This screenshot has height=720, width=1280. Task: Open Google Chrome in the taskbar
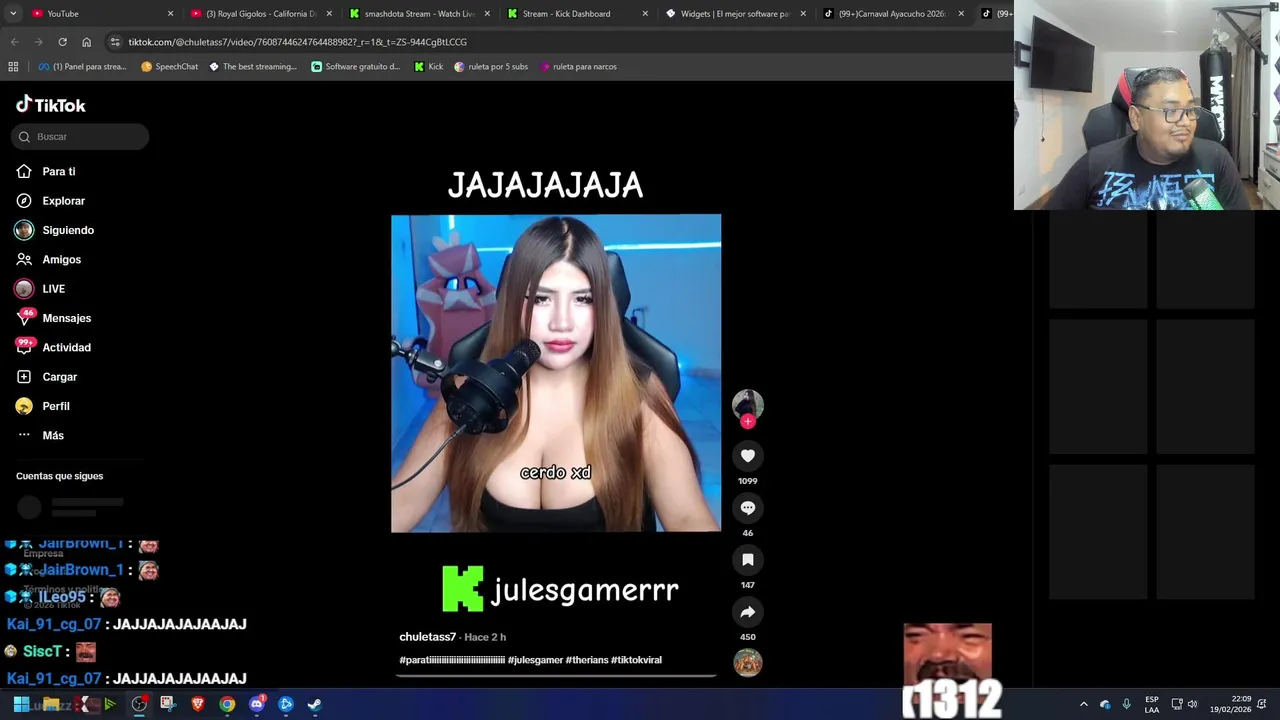point(227,704)
